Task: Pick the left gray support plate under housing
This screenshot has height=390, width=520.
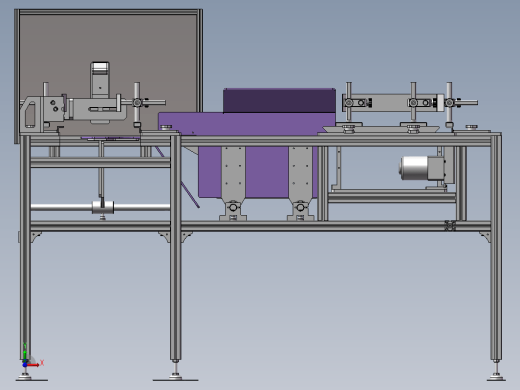Action: click(x=233, y=173)
